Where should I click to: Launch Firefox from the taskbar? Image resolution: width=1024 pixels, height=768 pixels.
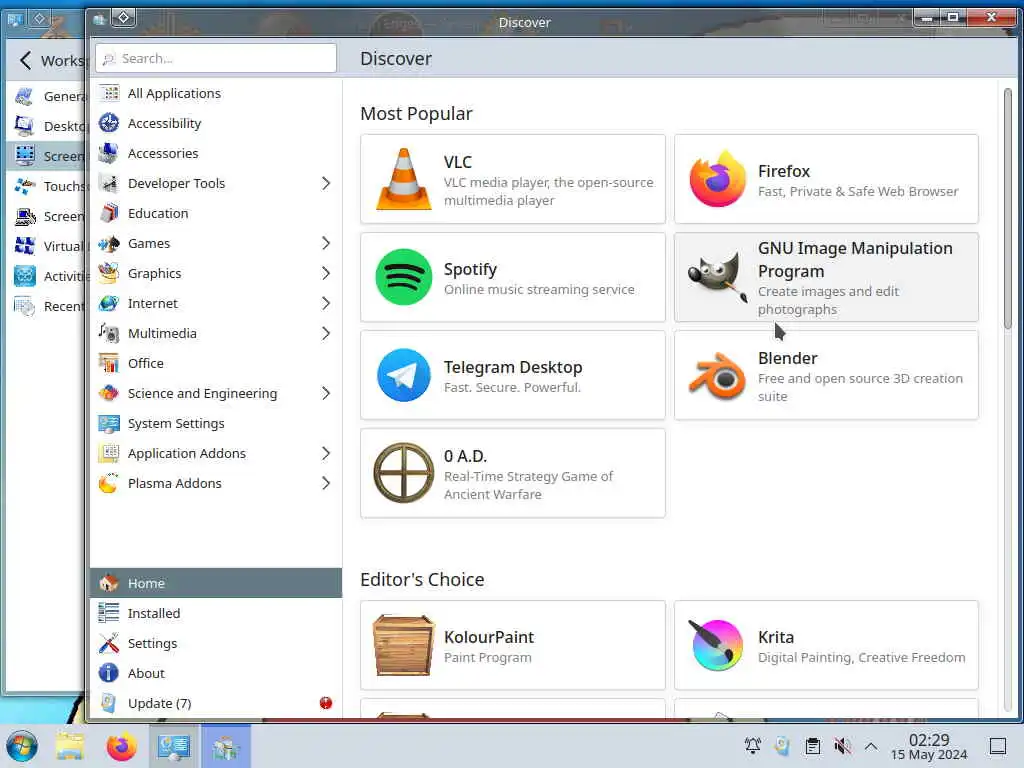121,746
